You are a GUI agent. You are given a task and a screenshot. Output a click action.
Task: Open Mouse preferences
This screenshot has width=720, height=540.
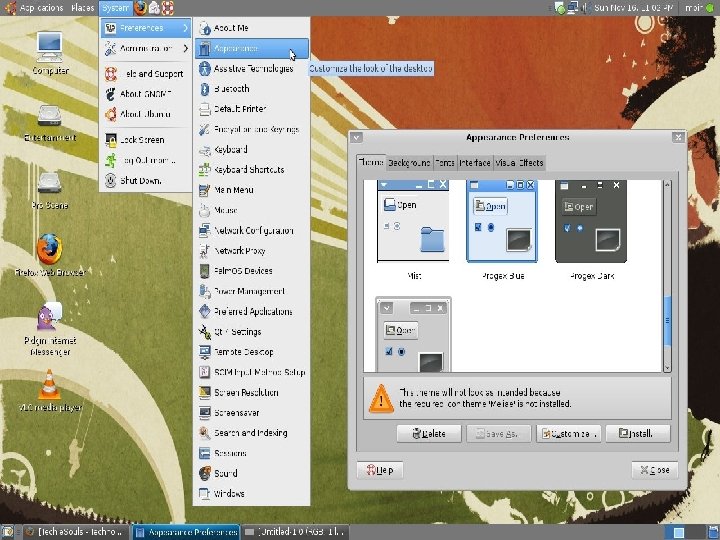(252, 210)
